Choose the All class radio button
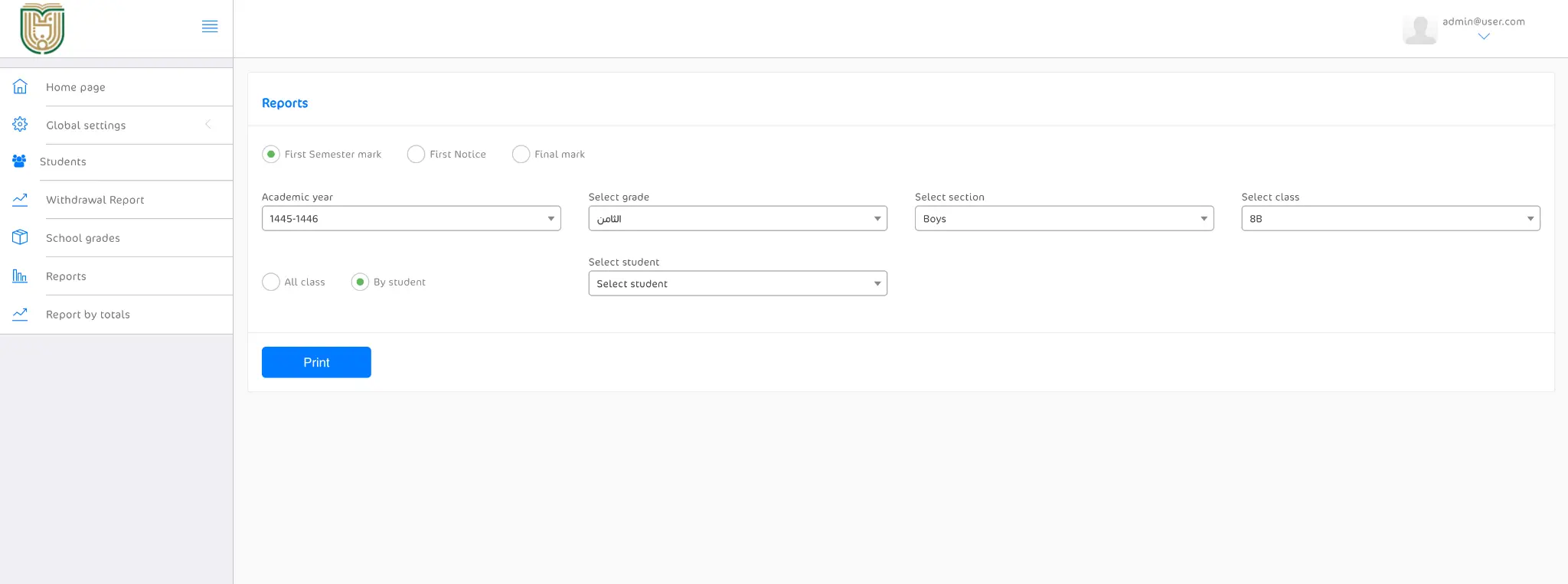1568x584 pixels. [271, 282]
